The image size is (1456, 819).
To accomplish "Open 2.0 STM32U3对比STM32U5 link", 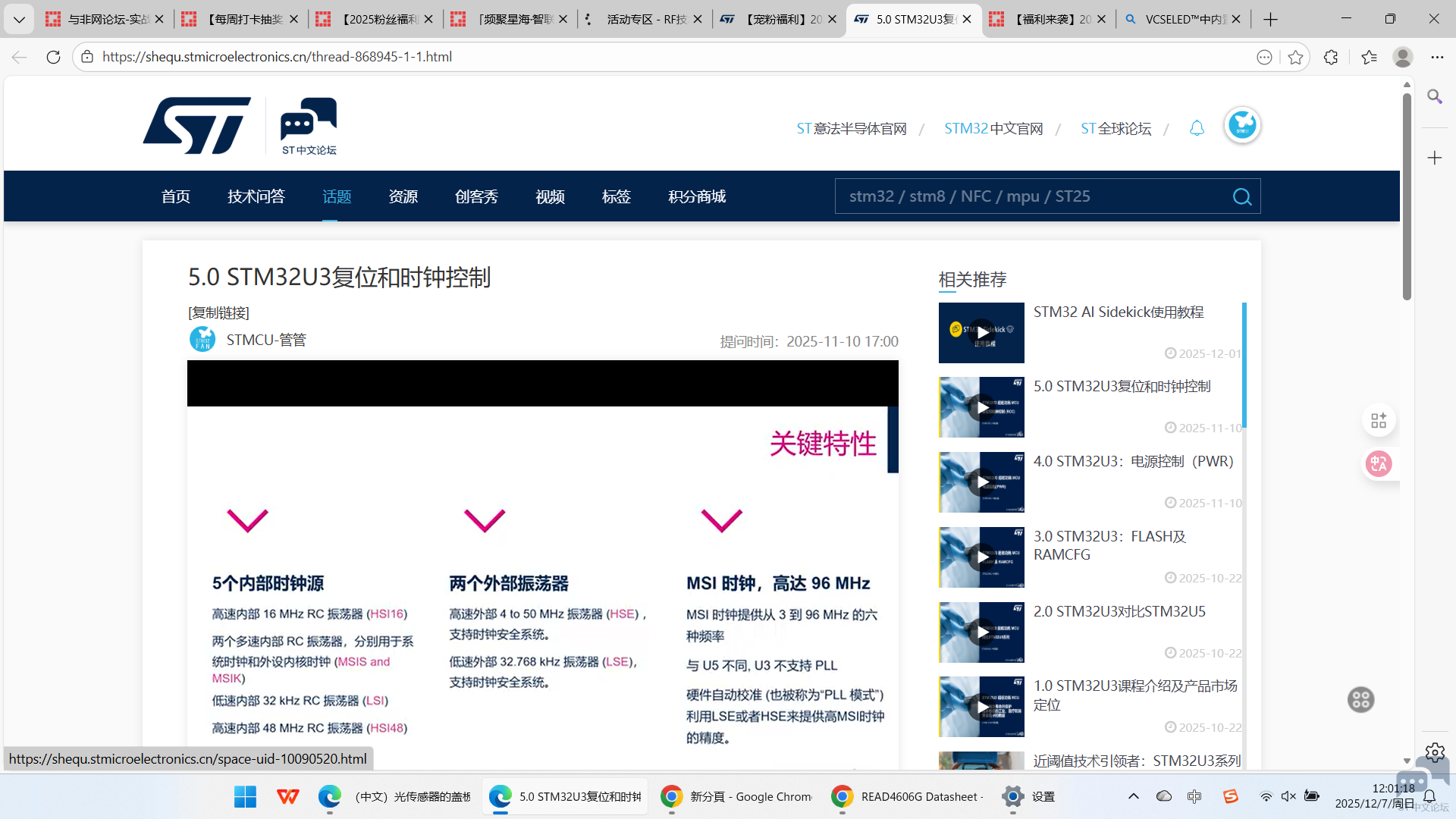I will click(1119, 611).
